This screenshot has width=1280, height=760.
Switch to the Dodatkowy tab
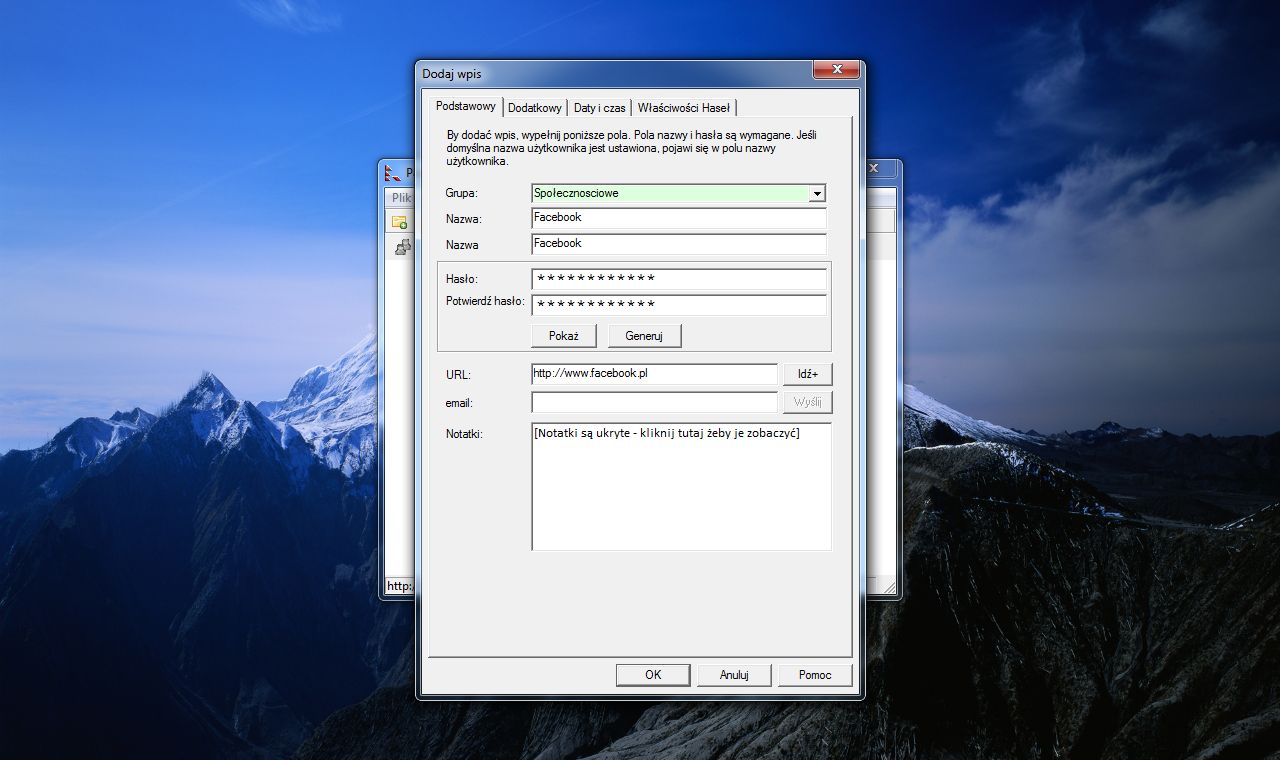[x=535, y=108]
